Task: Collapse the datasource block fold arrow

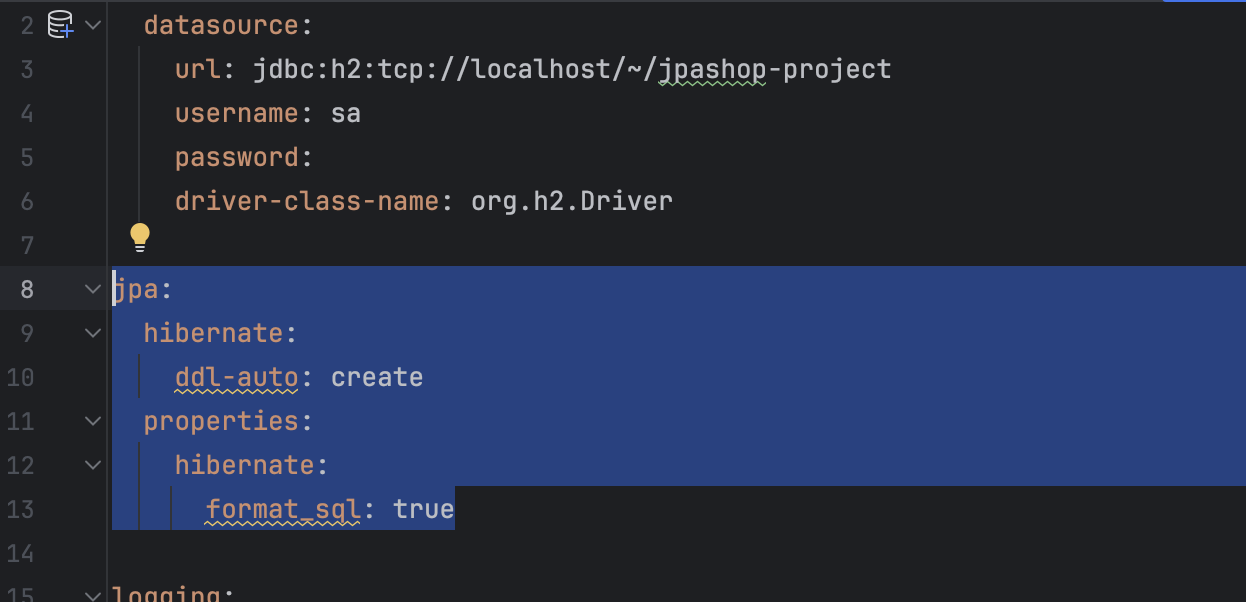Action: tap(93, 24)
